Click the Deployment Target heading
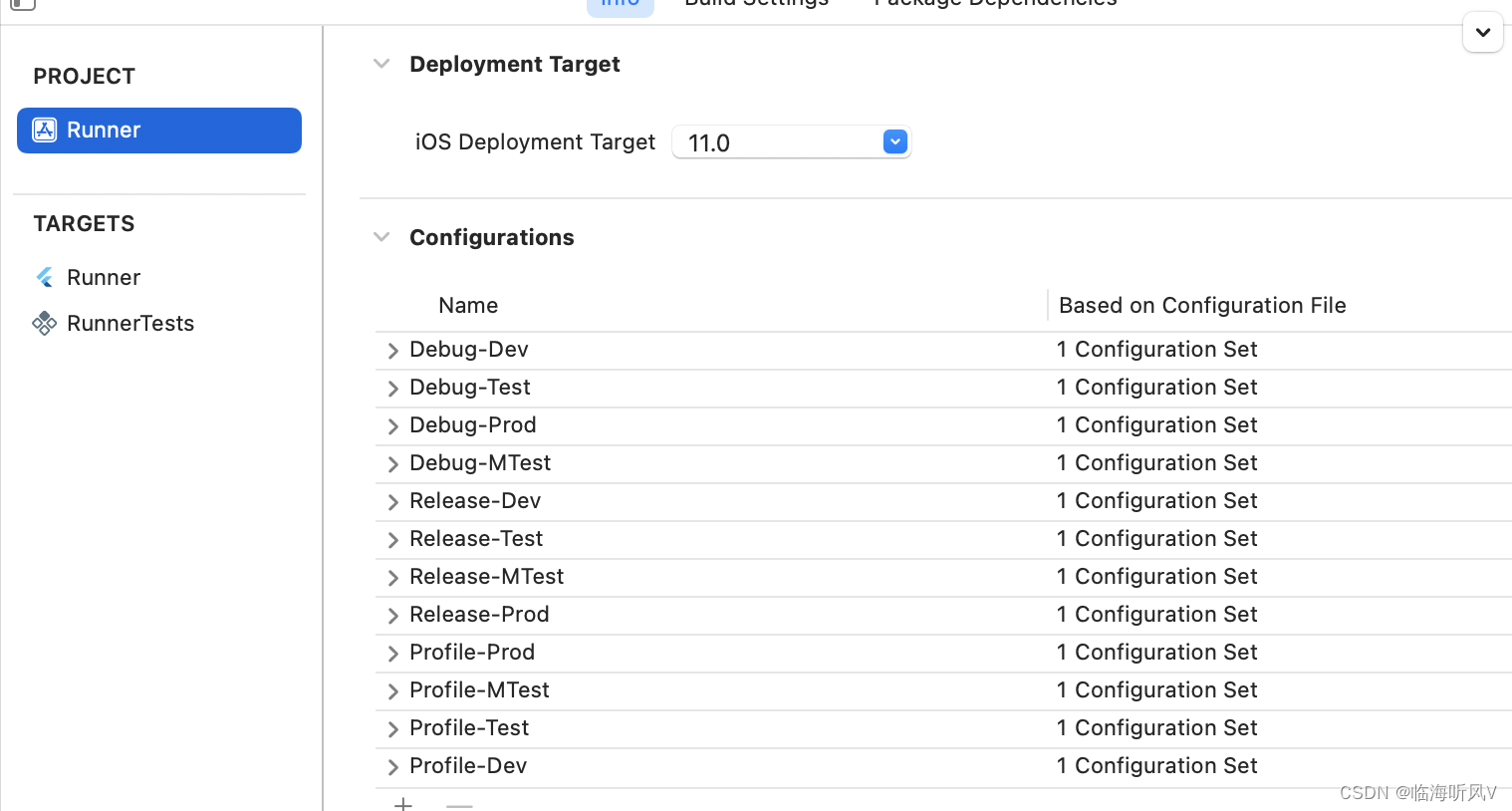The image size is (1512, 811). click(x=515, y=64)
